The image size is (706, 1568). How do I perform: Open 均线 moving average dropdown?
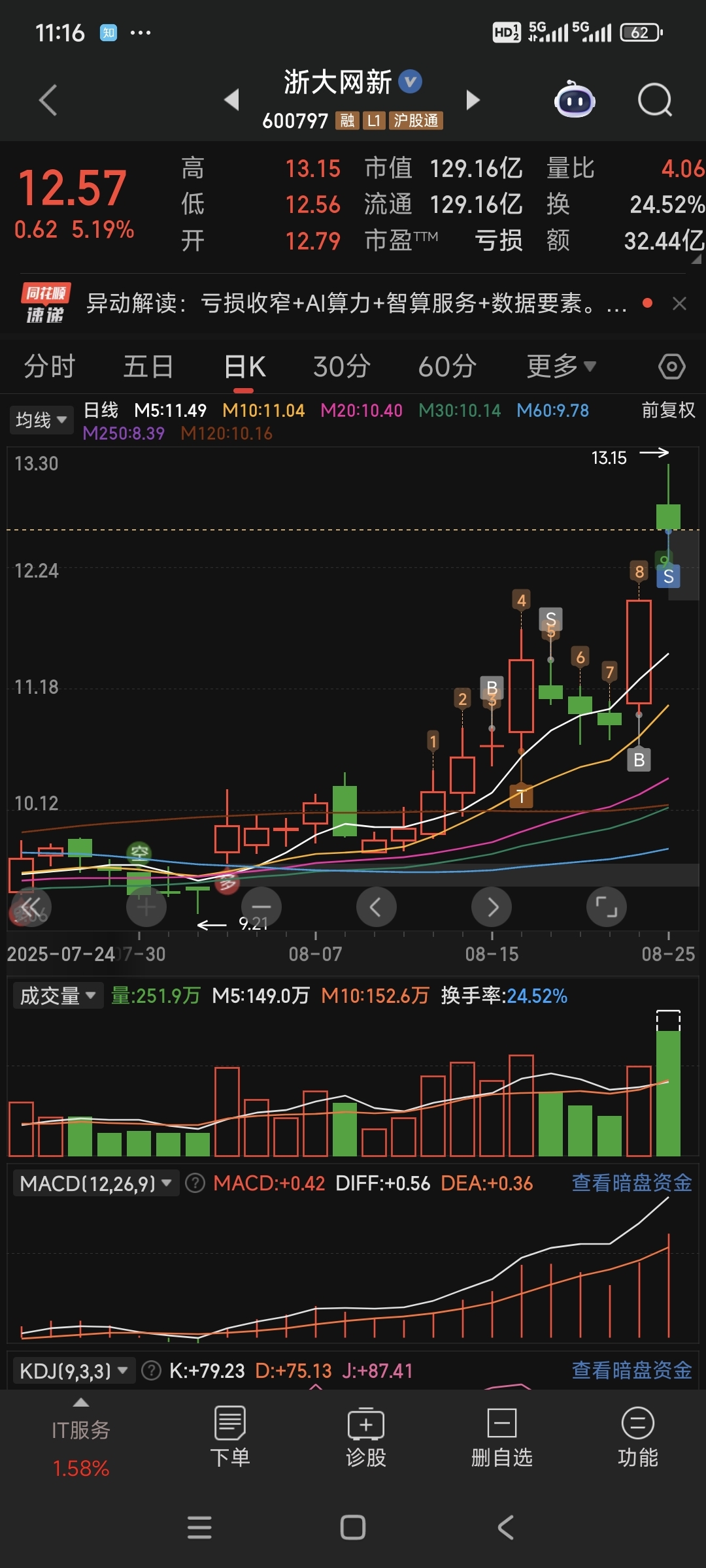[x=41, y=420]
